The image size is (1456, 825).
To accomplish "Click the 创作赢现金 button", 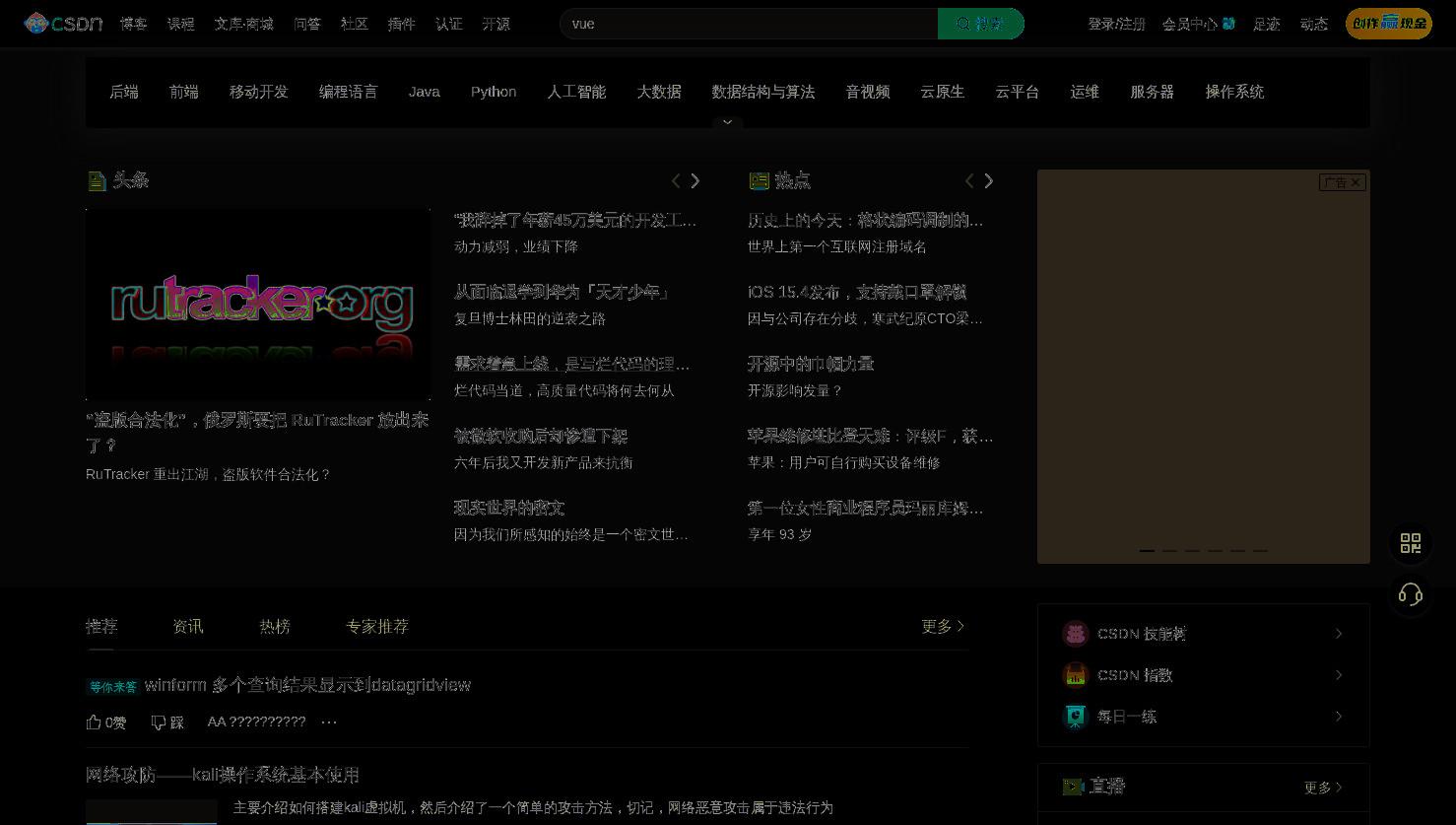I will point(1389,24).
